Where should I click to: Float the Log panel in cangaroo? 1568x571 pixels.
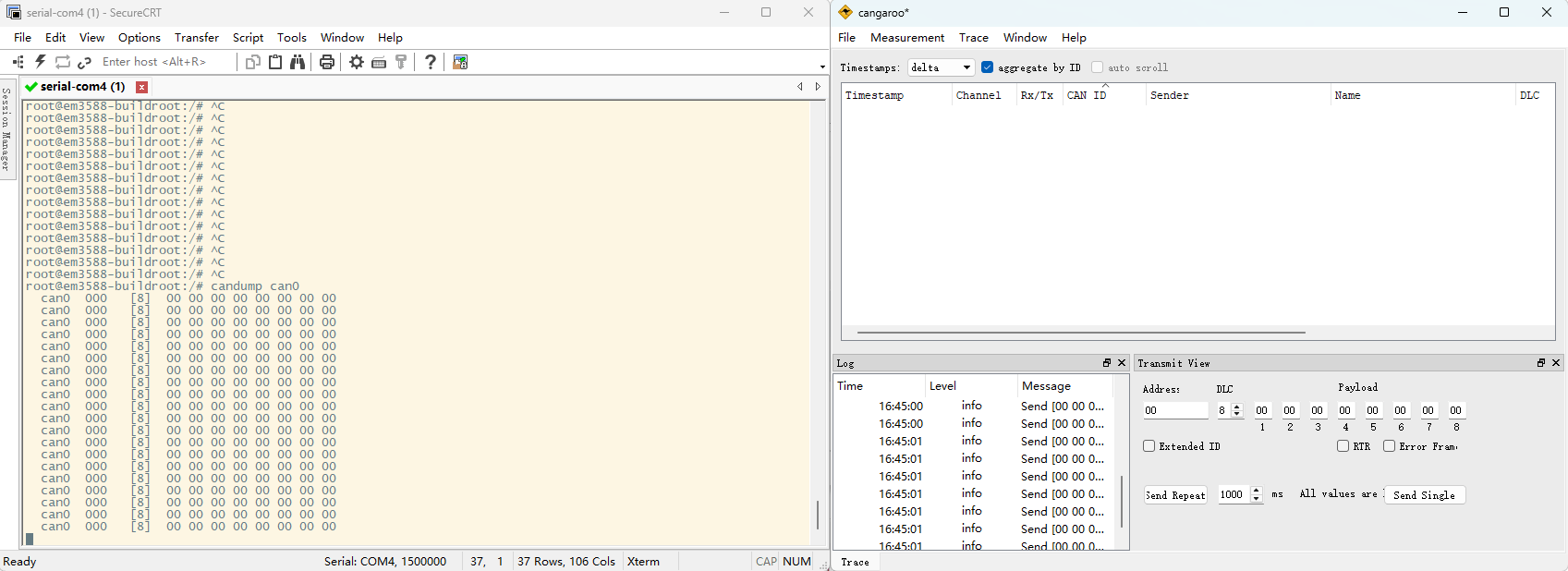tap(1107, 363)
